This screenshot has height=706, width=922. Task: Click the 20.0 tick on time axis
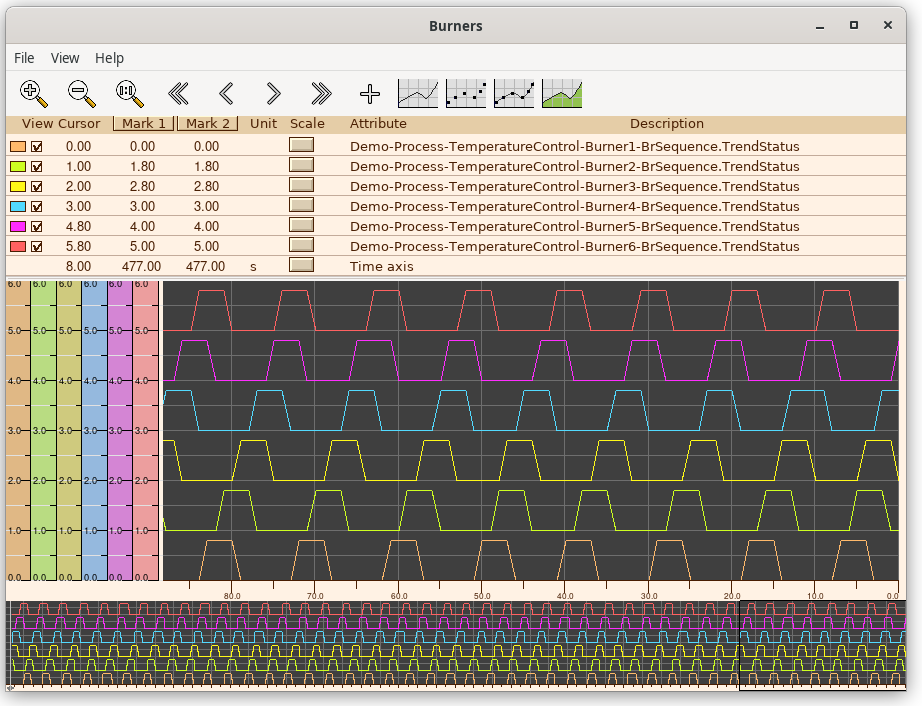tap(731, 595)
